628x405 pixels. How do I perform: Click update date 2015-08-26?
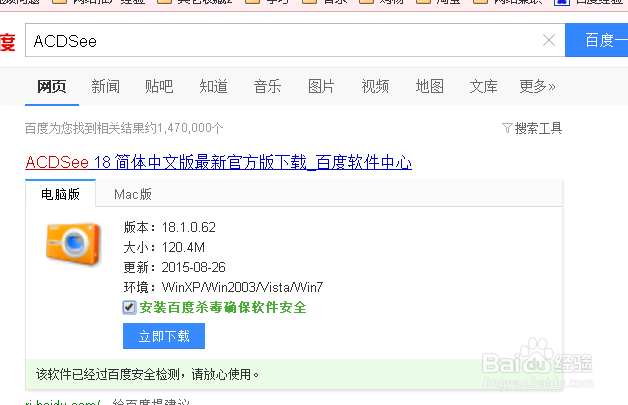click(x=193, y=267)
